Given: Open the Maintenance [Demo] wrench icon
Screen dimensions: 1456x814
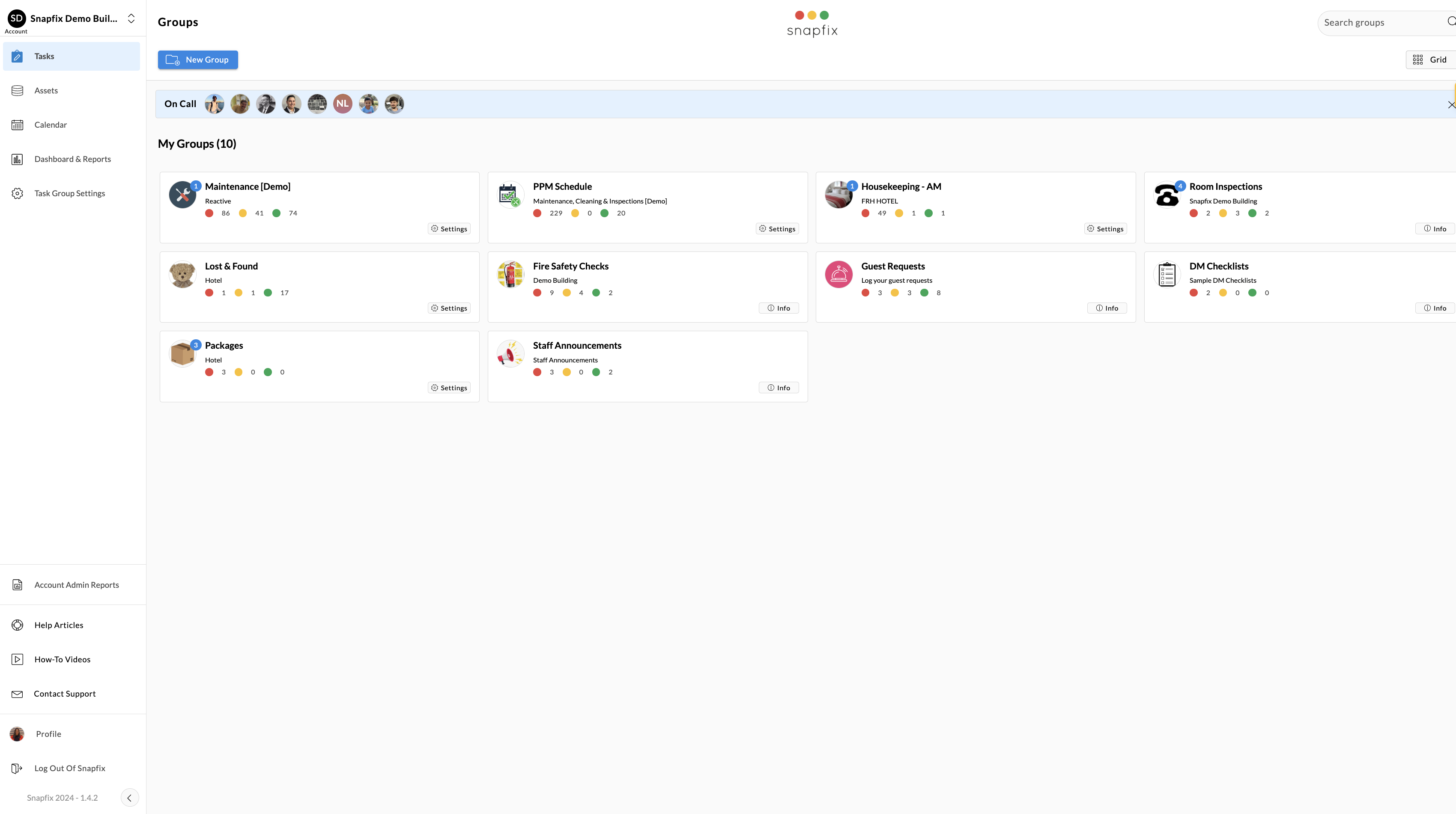Looking at the screenshot, I should coord(182,195).
